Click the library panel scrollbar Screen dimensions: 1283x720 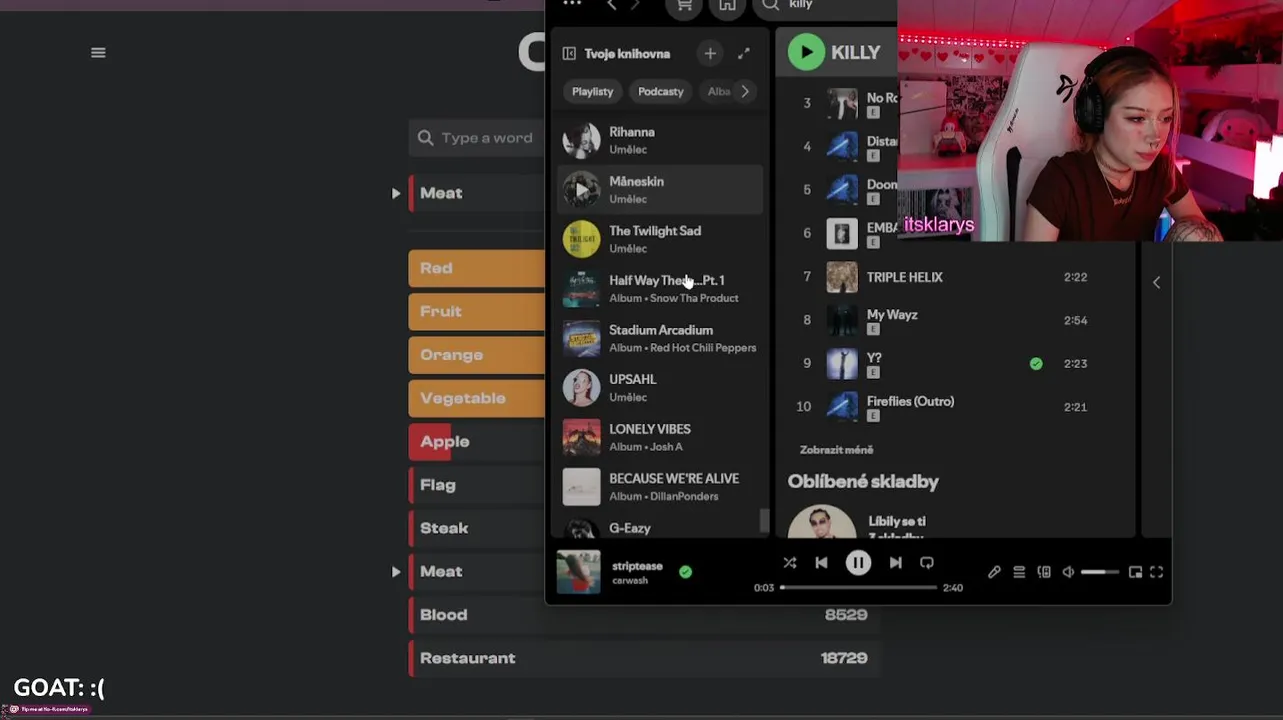[x=765, y=521]
